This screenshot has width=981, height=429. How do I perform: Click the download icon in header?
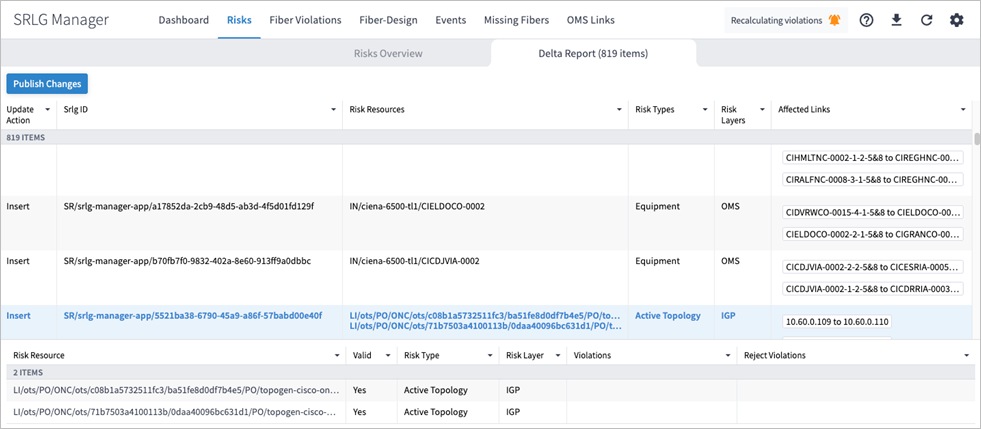click(896, 20)
